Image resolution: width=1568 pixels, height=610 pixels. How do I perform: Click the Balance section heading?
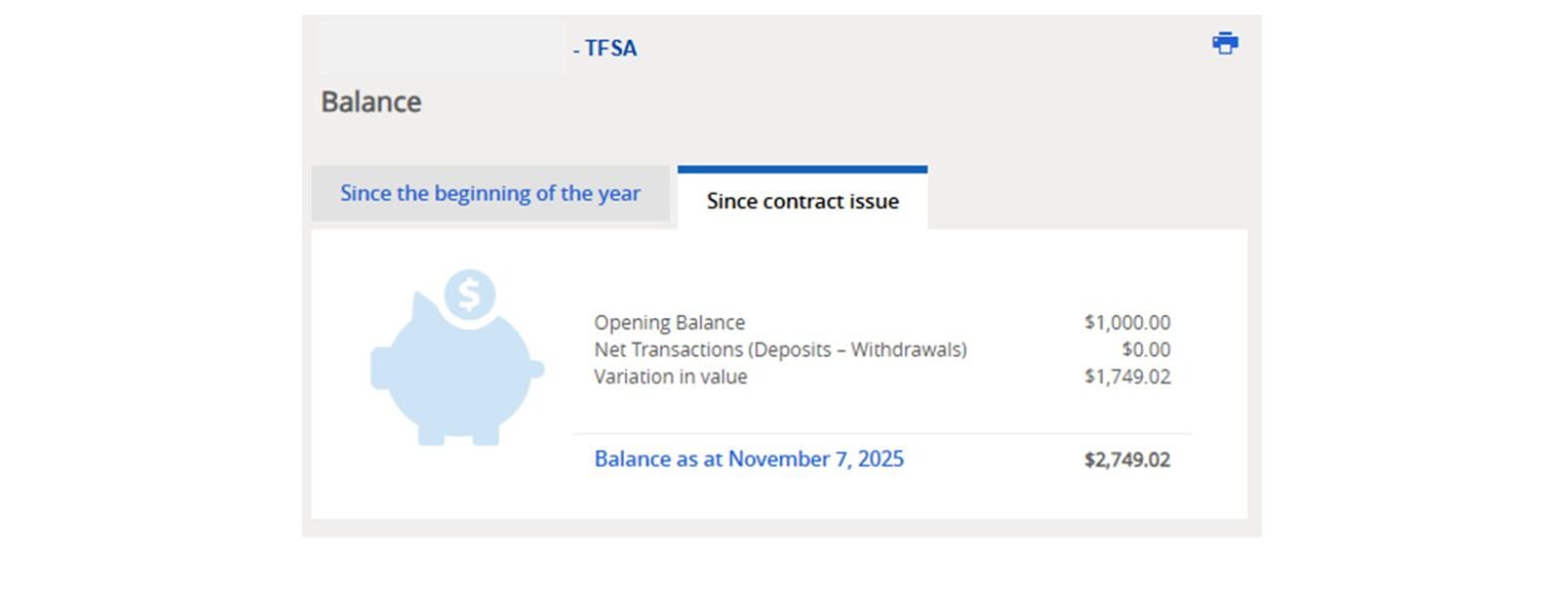click(x=371, y=102)
